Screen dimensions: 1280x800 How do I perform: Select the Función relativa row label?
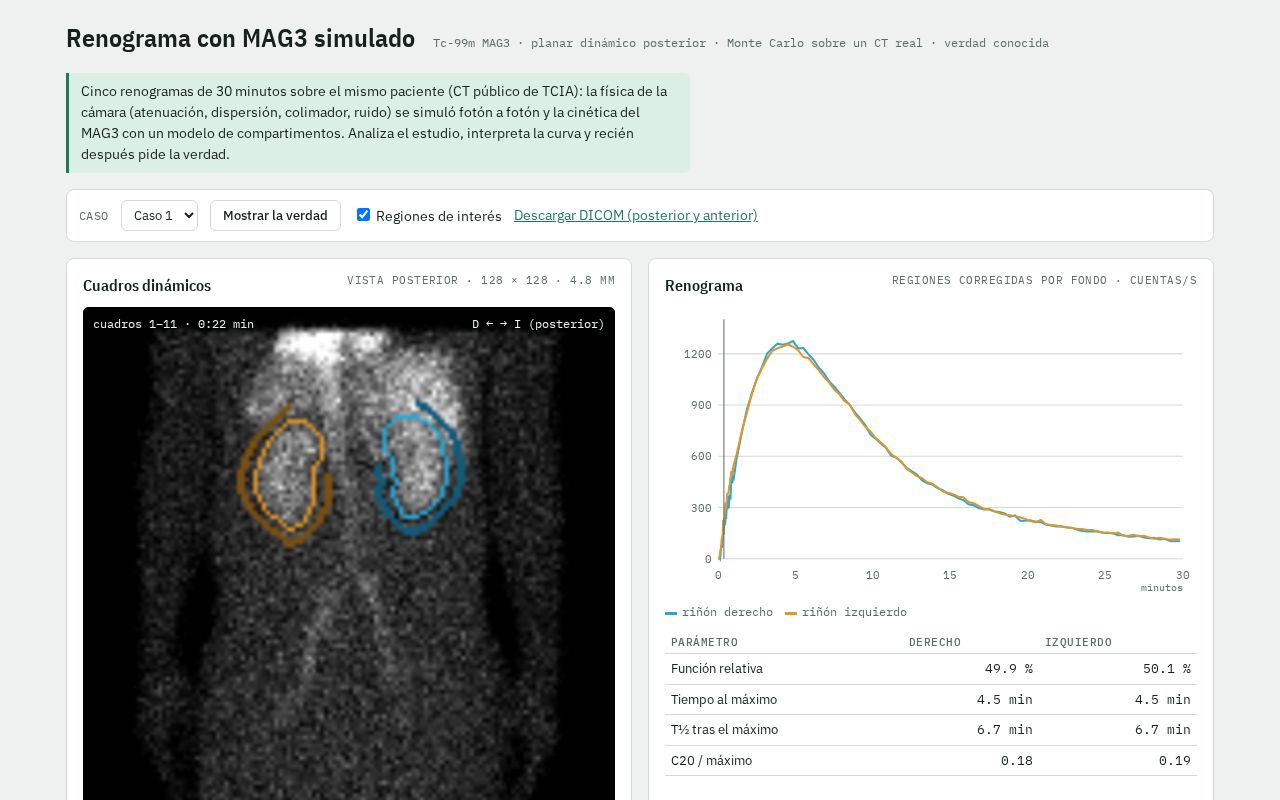pyautogui.click(x=717, y=669)
